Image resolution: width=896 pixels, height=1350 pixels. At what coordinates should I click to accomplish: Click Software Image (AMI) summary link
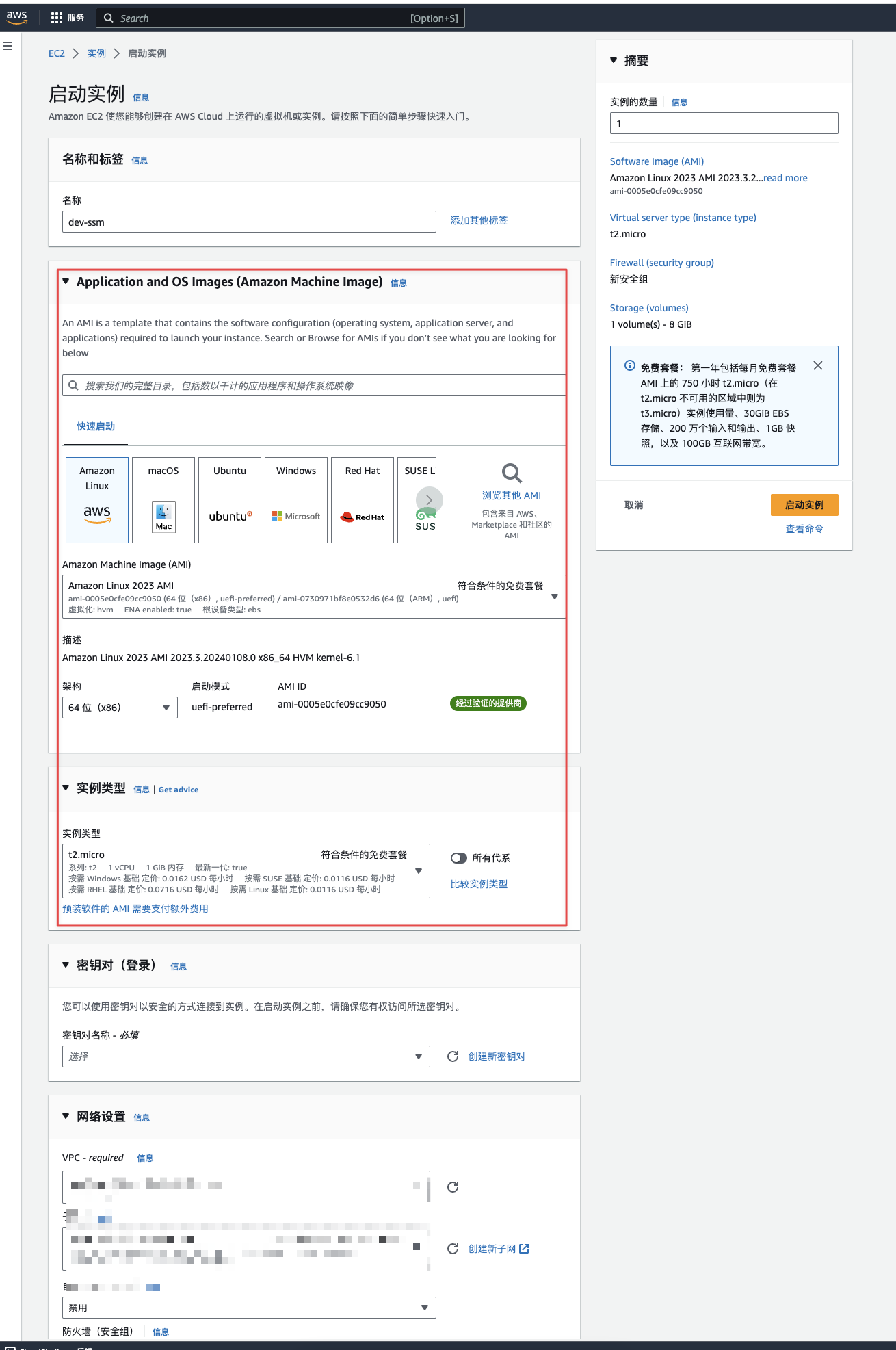coord(657,161)
